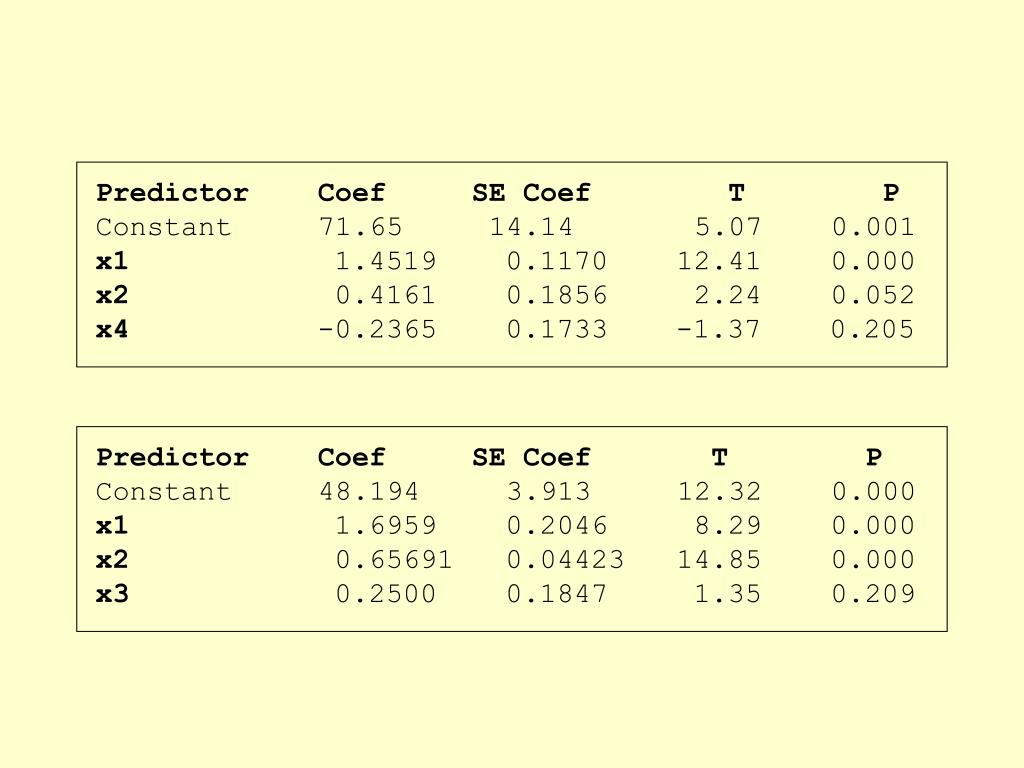The image size is (1024, 768).
Task: Select the T value 12.41
Action: coord(719,261)
